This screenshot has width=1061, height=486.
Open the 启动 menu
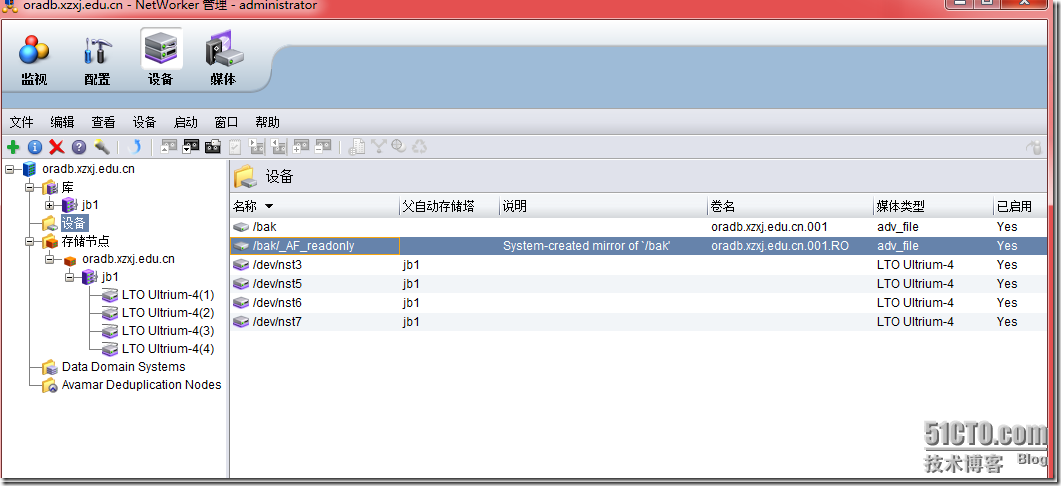pyautogui.click(x=185, y=123)
